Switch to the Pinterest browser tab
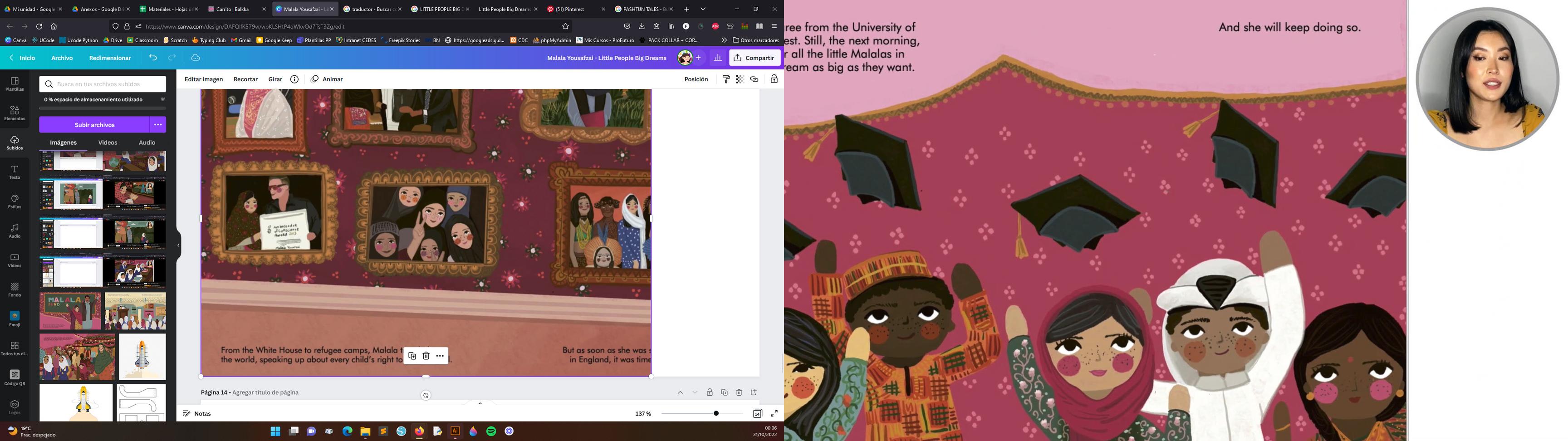This screenshot has width=1568, height=441. (x=574, y=9)
